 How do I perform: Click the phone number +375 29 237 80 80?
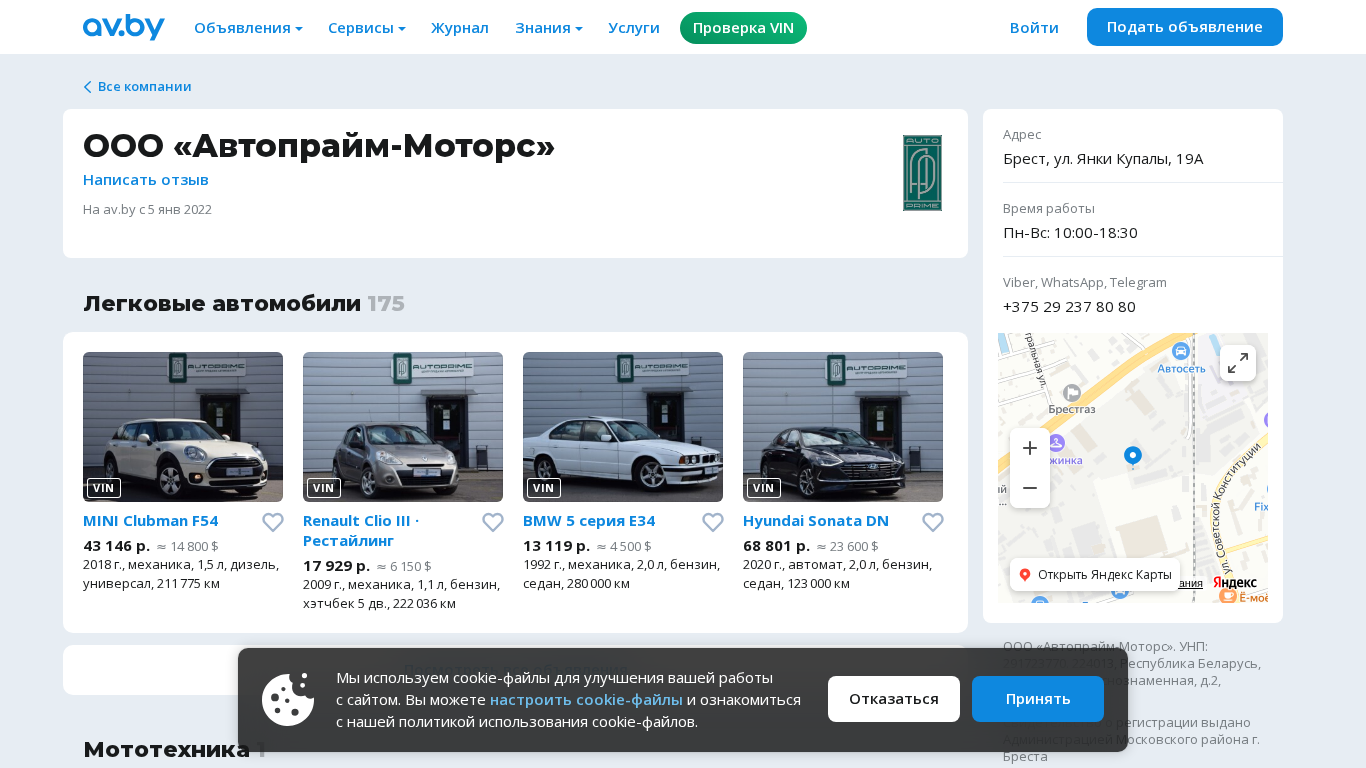click(1069, 307)
